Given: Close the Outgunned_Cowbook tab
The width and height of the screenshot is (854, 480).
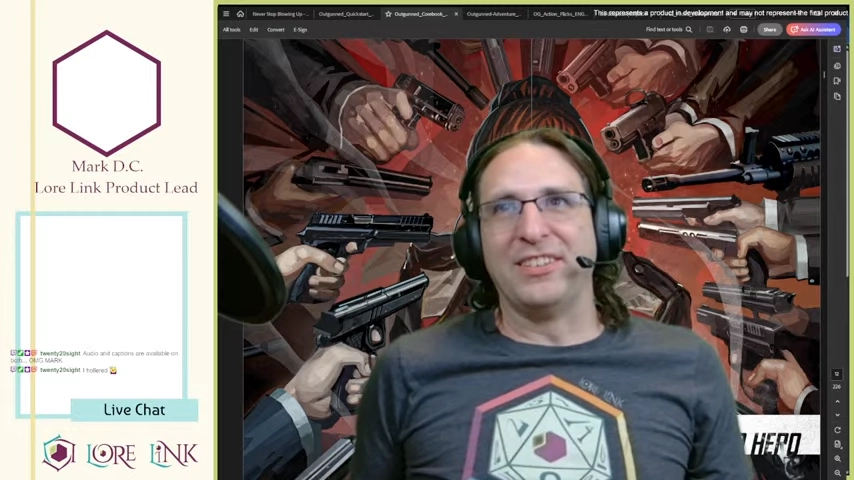Looking at the screenshot, I should pyautogui.click(x=456, y=14).
